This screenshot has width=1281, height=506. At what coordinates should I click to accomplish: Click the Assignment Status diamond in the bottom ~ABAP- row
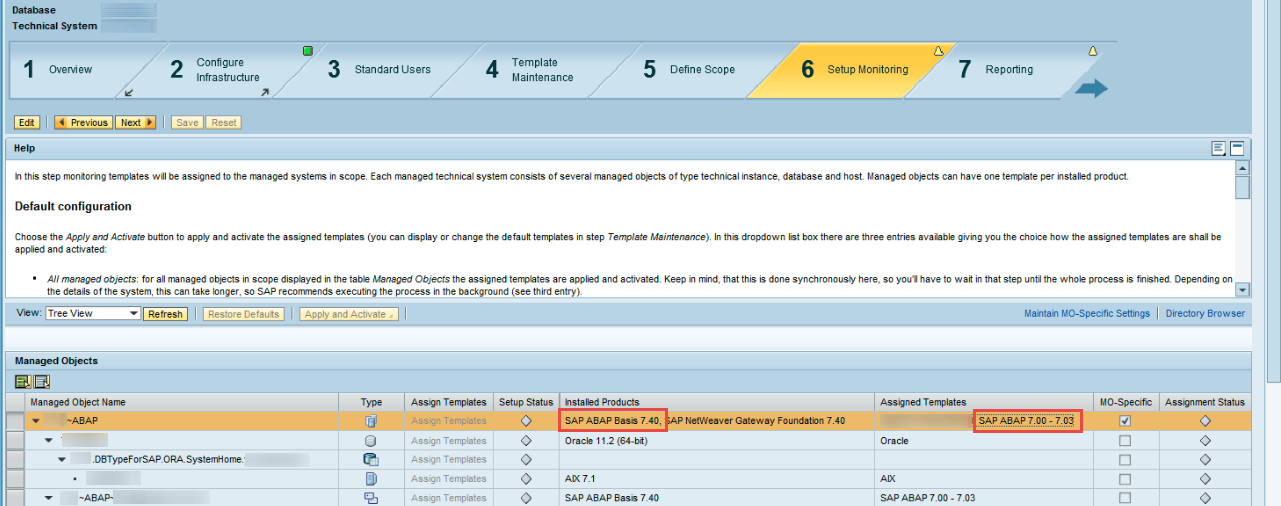coord(1205,497)
